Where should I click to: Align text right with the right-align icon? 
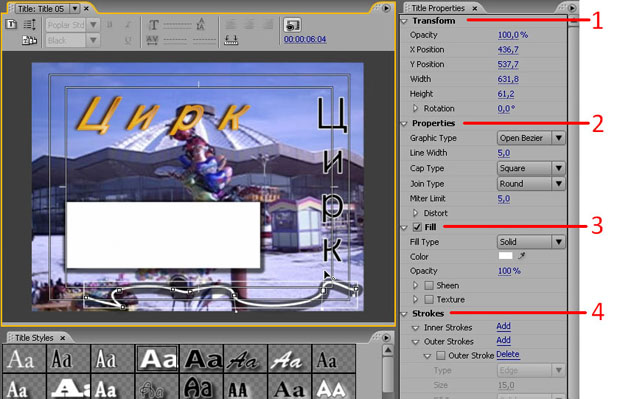(268, 25)
